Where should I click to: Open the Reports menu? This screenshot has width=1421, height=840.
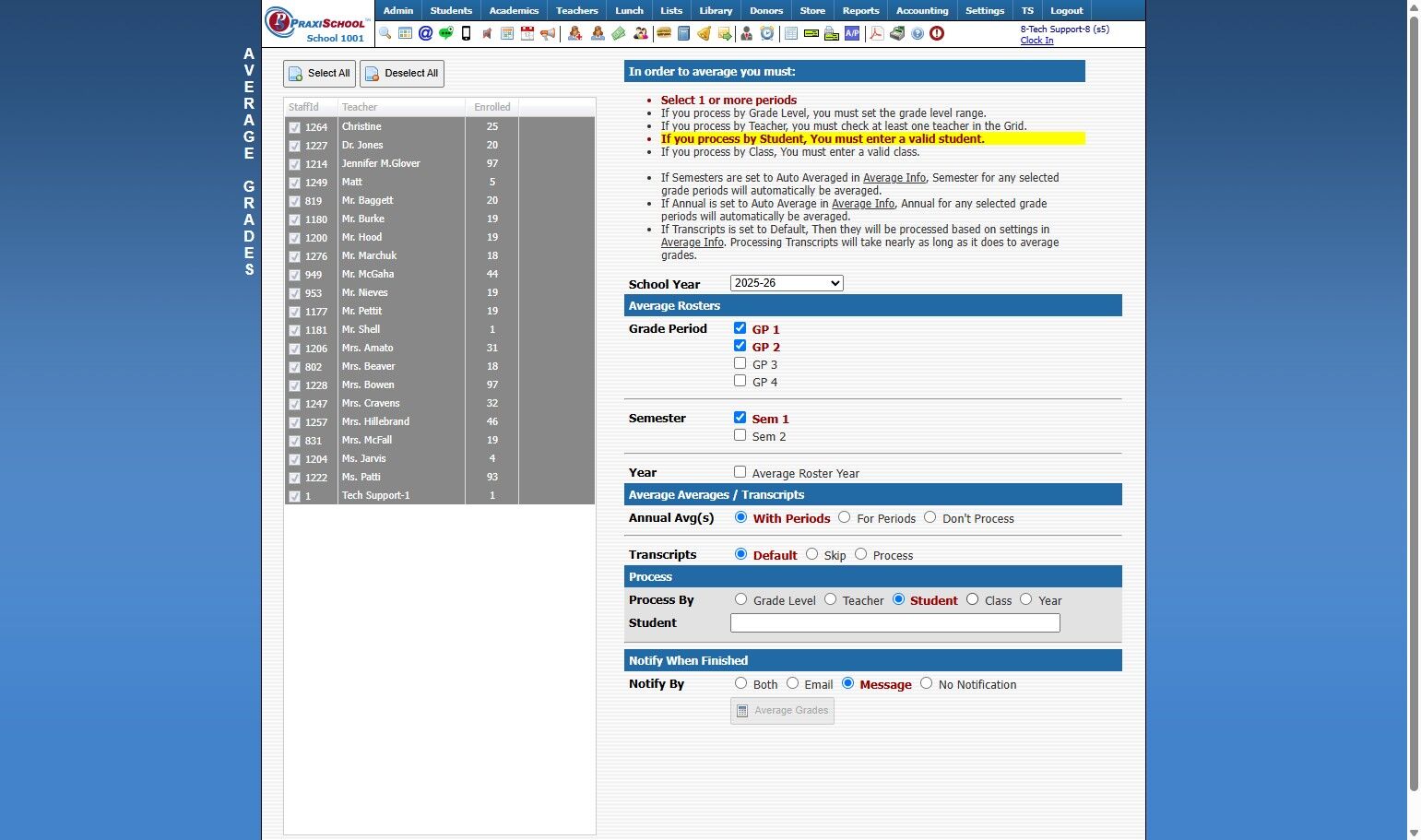click(x=860, y=10)
